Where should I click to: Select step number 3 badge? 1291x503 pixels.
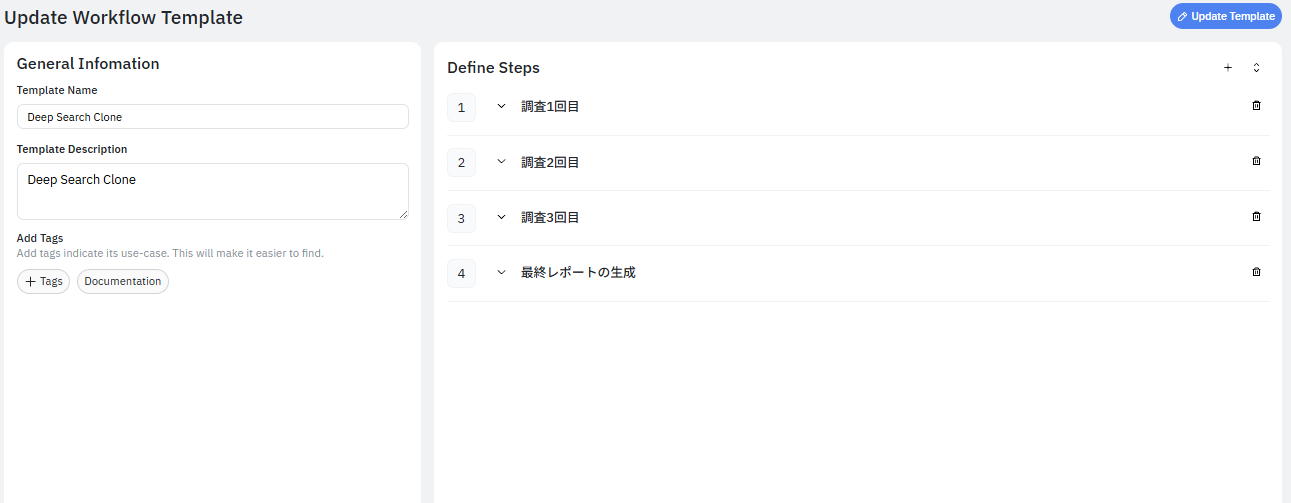(461, 218)
